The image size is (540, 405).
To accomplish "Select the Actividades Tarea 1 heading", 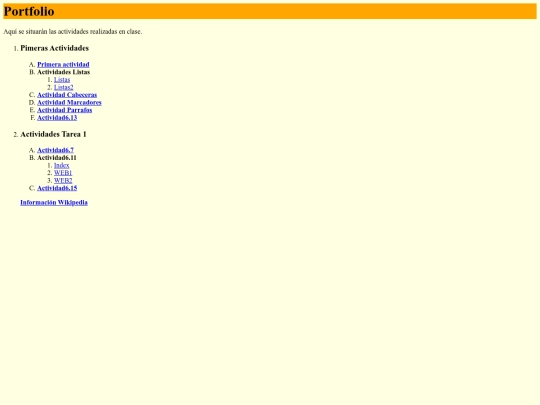I will (x=53, y=134).
